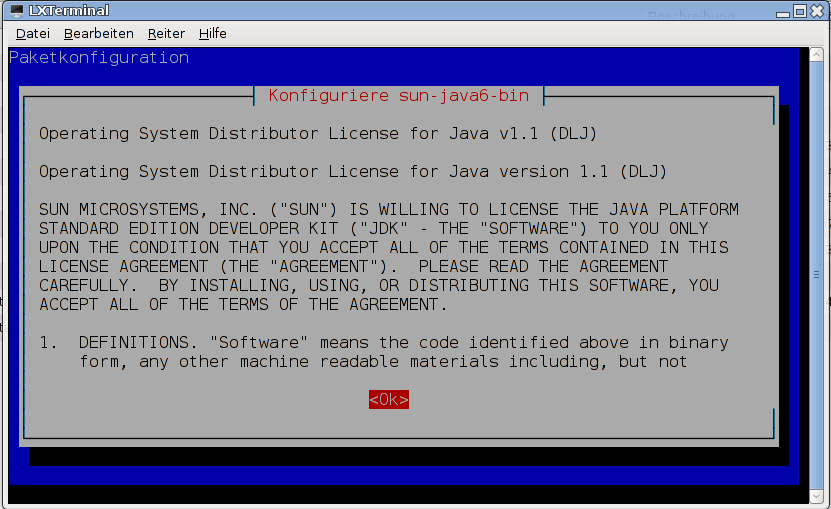Close the LXTerminal window

pyautogui.click(x=816, y=11)
